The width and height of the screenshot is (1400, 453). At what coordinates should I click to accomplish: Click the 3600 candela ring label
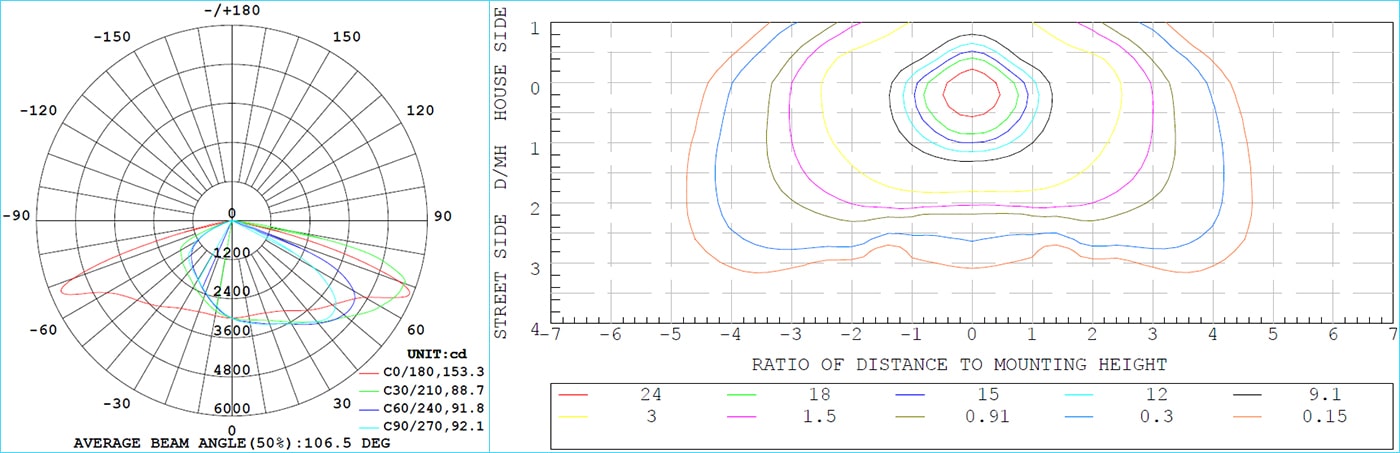232,331
